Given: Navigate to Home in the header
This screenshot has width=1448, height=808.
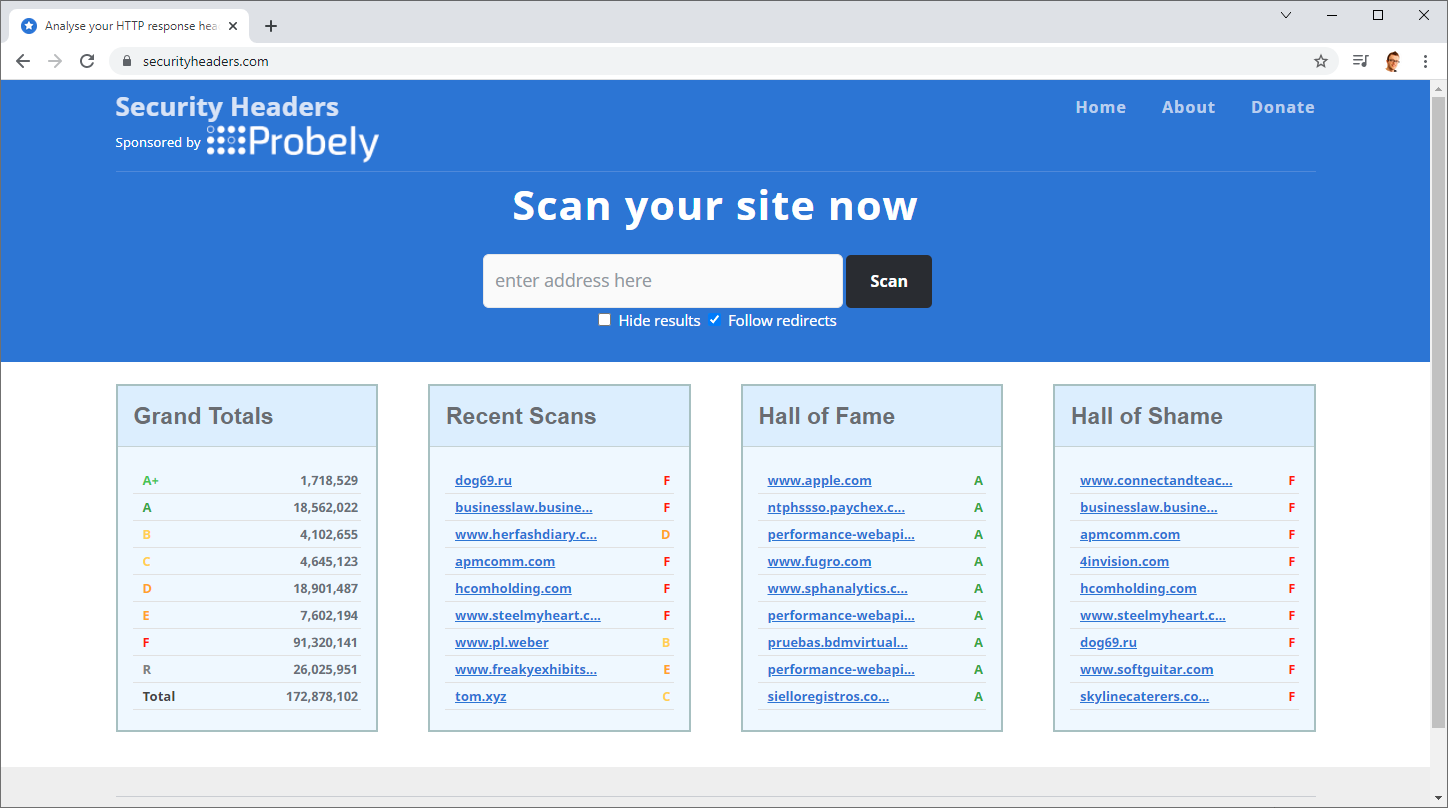Looking at the screenshot, I should pos(1100,107).
